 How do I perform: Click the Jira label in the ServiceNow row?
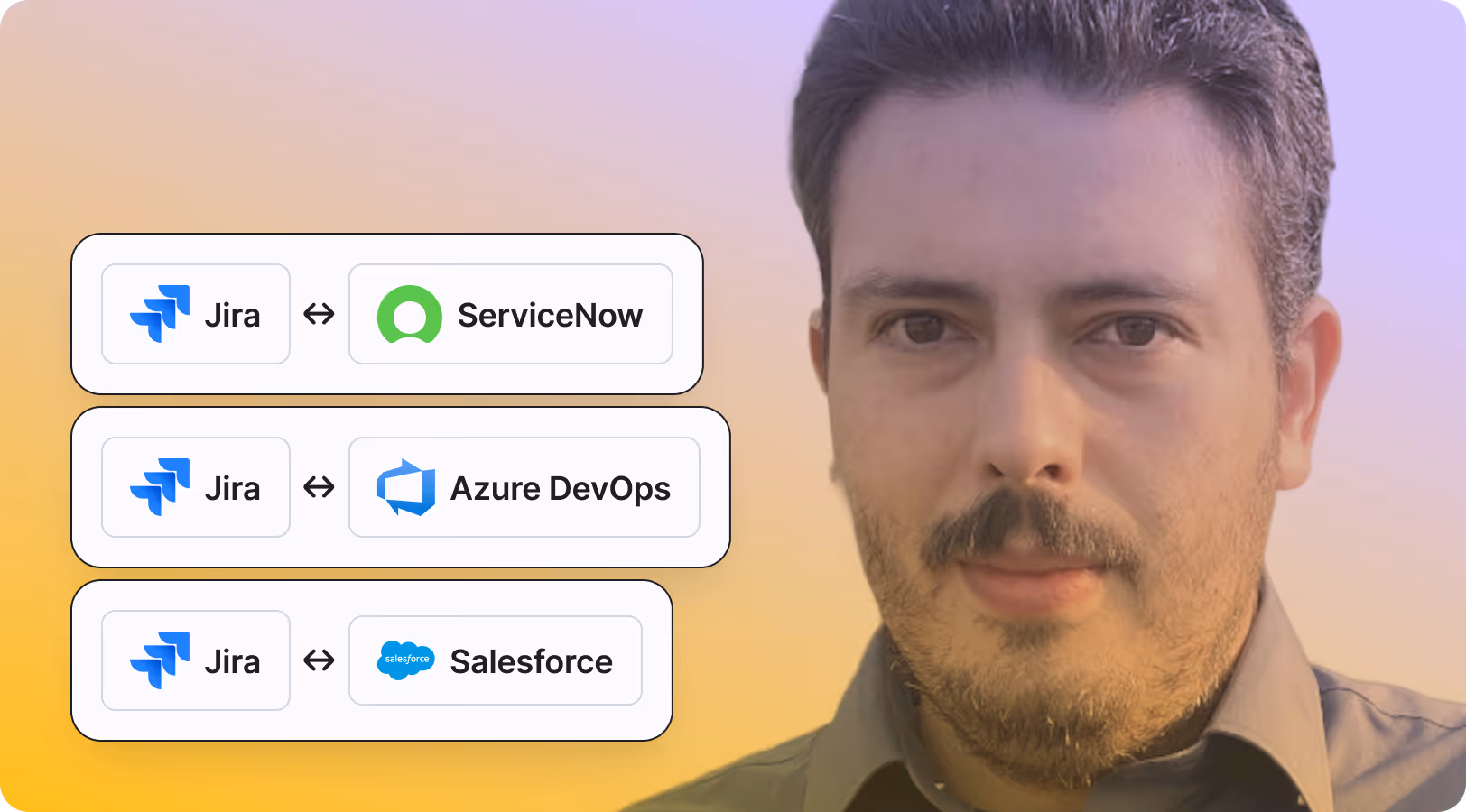point(232,316)
